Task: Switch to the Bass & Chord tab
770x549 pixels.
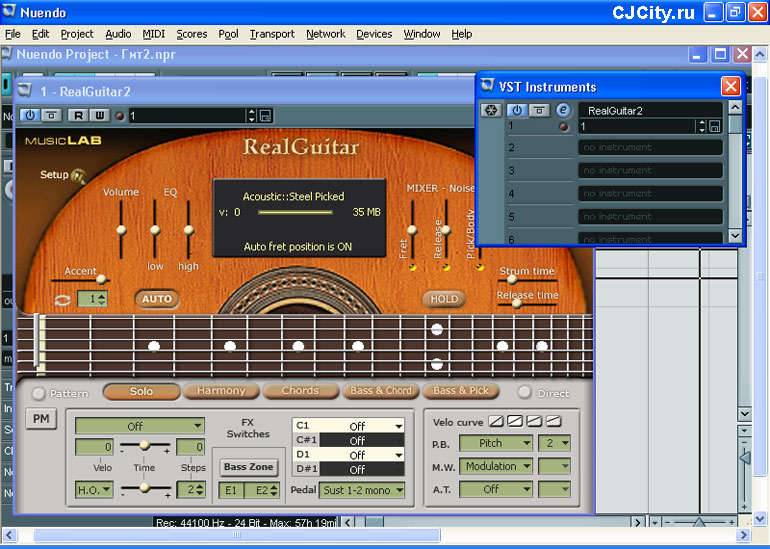Action: pyautogui.click(x=381, y=391)
